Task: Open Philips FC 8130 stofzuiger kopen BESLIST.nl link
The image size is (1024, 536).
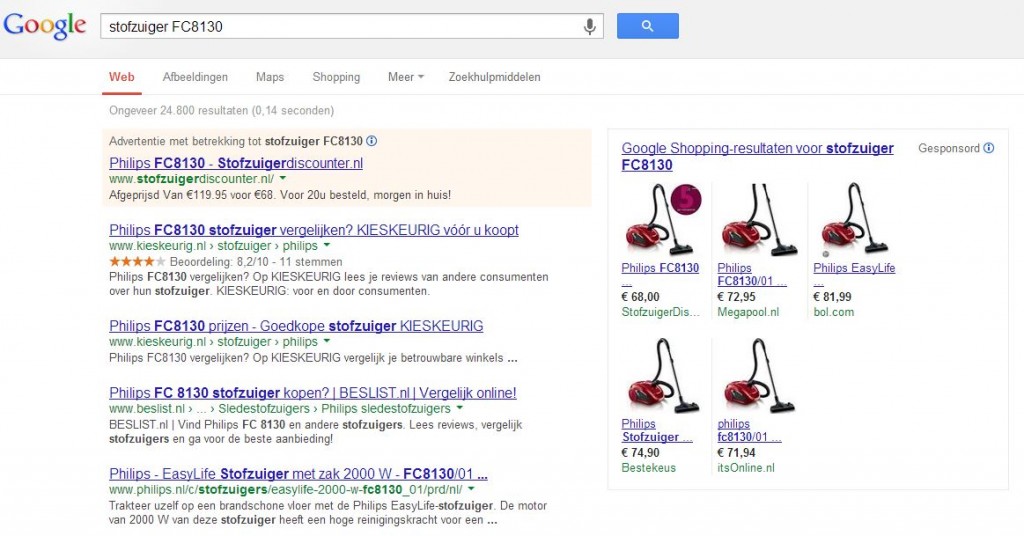Action: 313,393
